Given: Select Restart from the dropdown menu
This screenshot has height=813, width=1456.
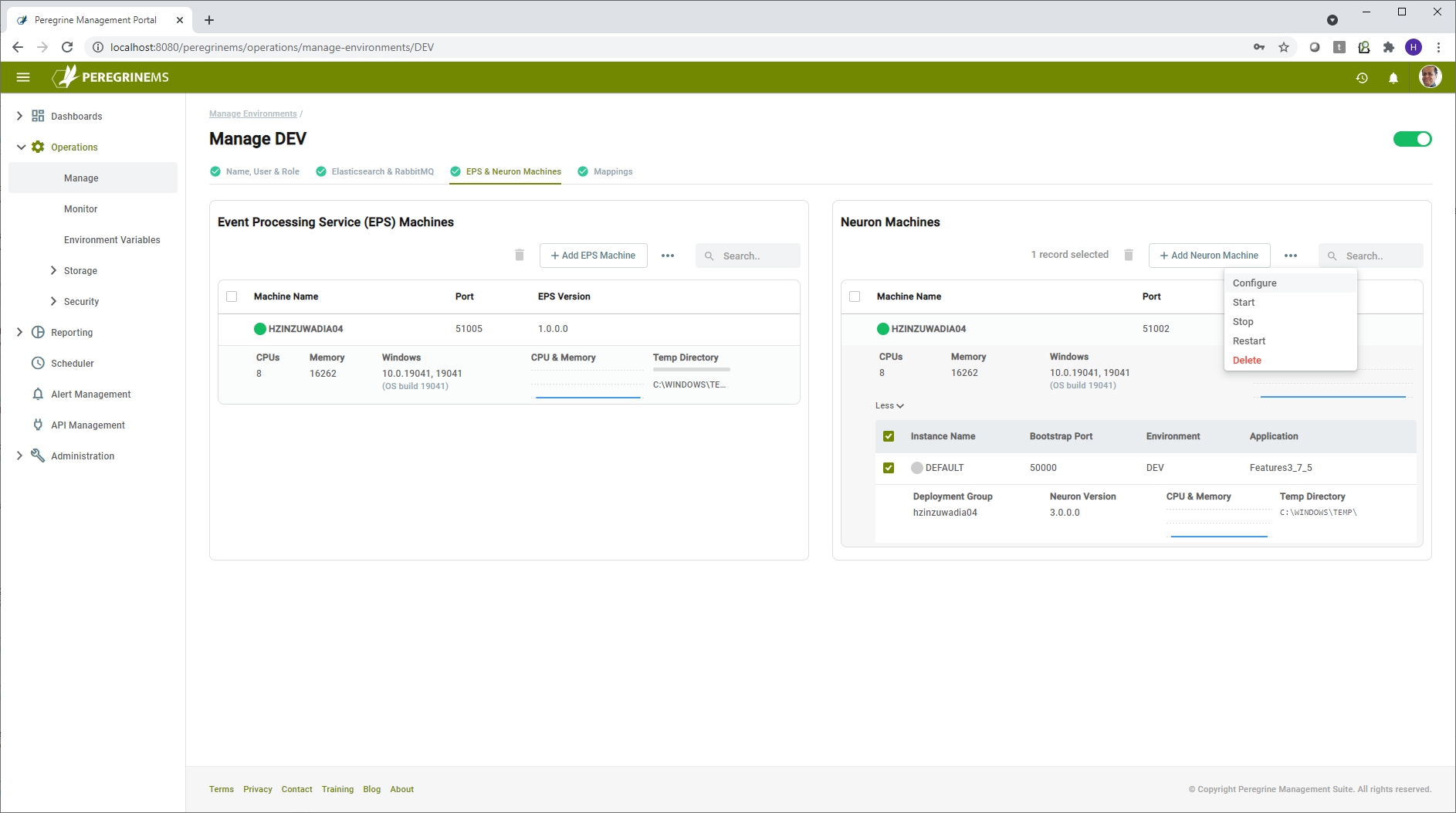Looking at the screenshot, I should tap(1290, 341).
